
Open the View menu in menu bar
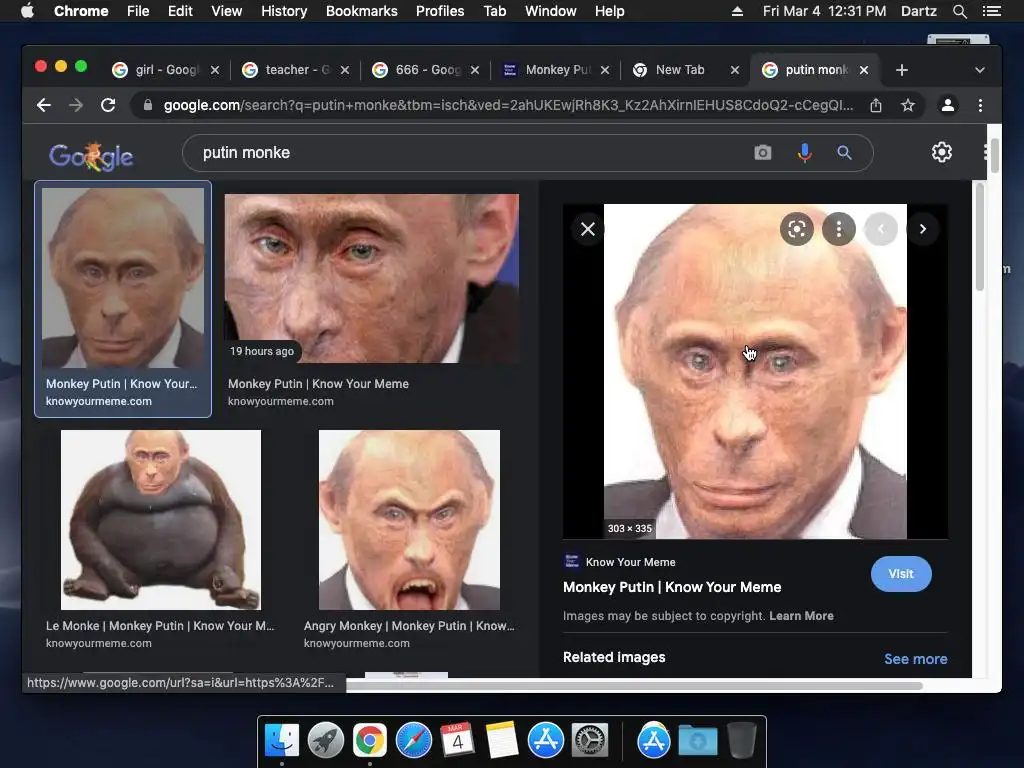point(227,11)
